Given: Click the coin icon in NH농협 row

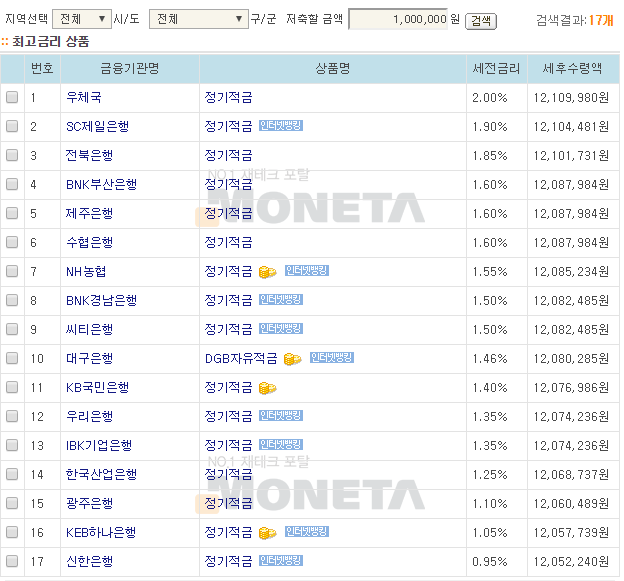Looking at the screenshot, I should (267, 272).
